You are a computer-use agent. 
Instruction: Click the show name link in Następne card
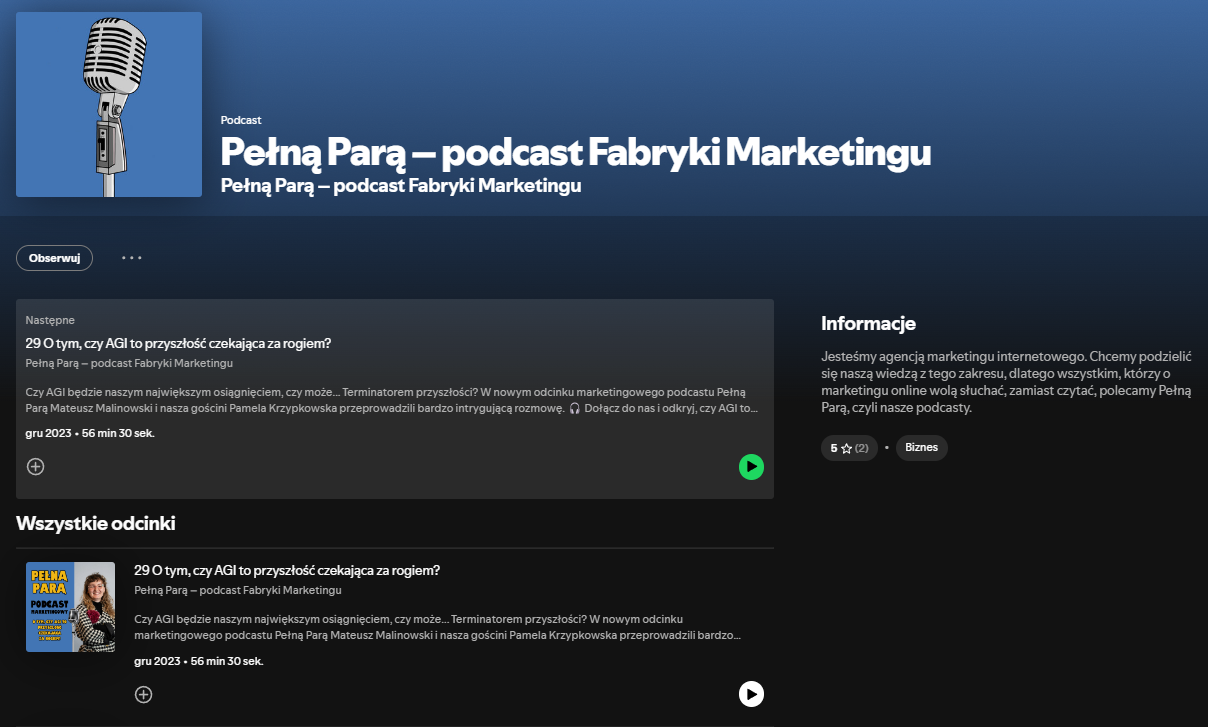pyautogui.click(x=129, y=363)
